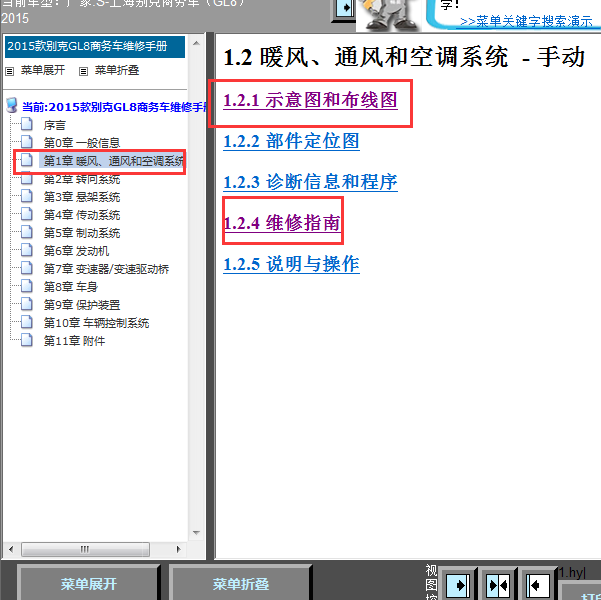This screenshot has height=600, width=601.
Task: Open the 序言 page icon
Action: point(27,124)
